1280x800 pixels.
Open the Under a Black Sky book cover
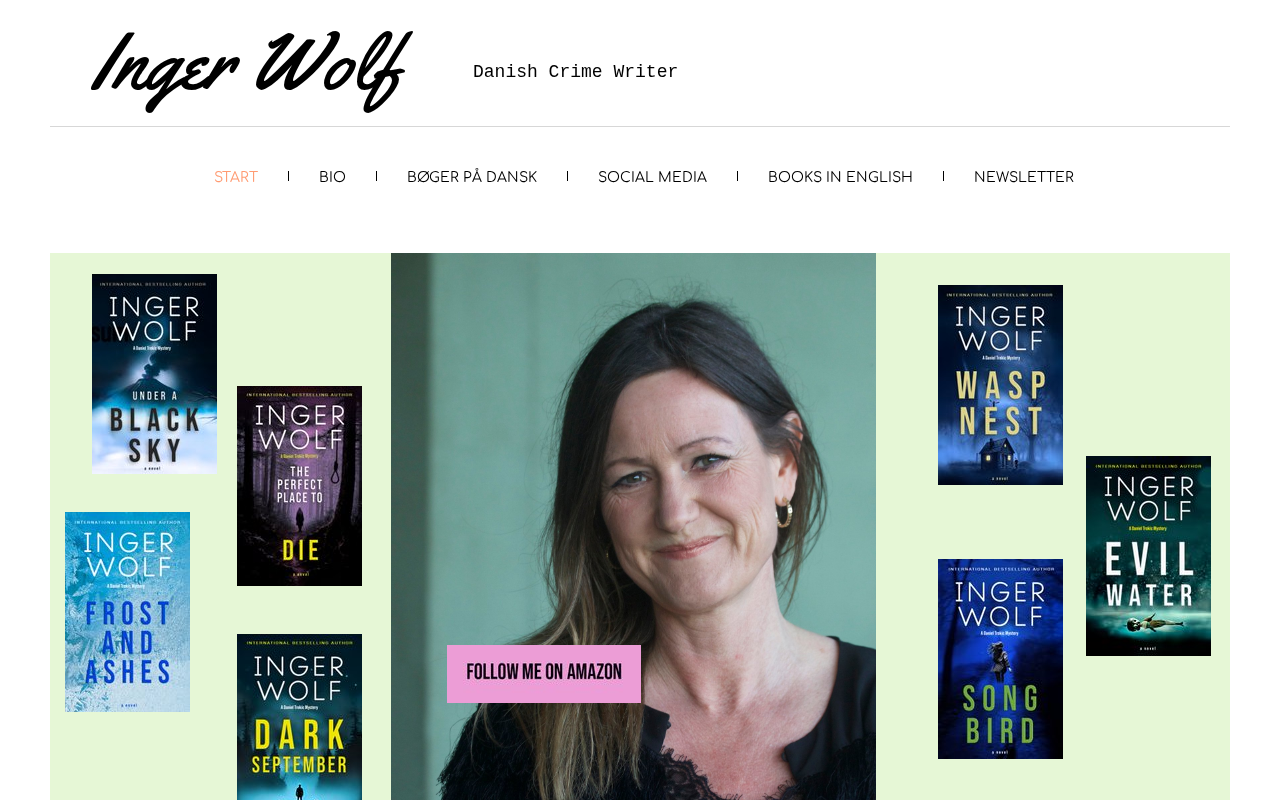154,374
